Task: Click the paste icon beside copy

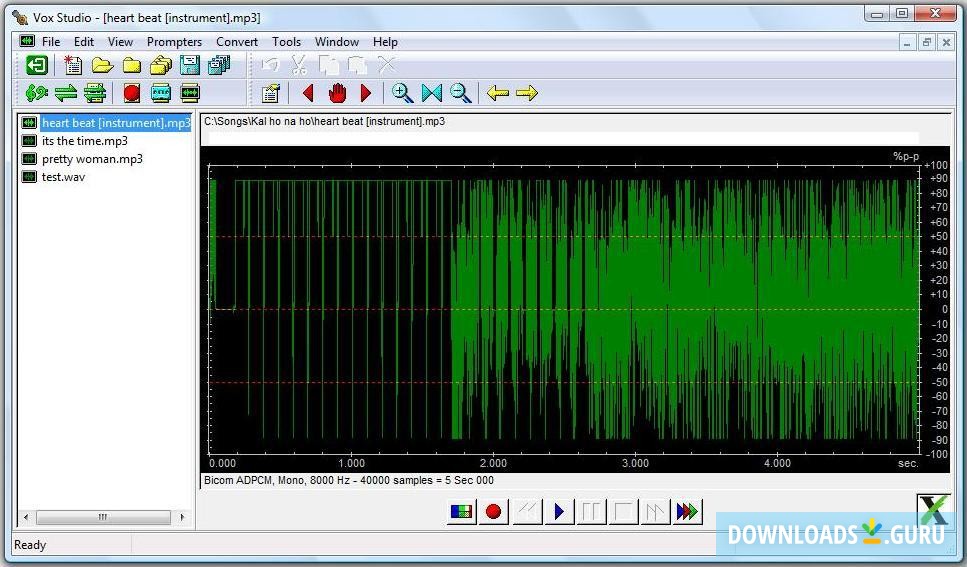Action: pos(358,64)
